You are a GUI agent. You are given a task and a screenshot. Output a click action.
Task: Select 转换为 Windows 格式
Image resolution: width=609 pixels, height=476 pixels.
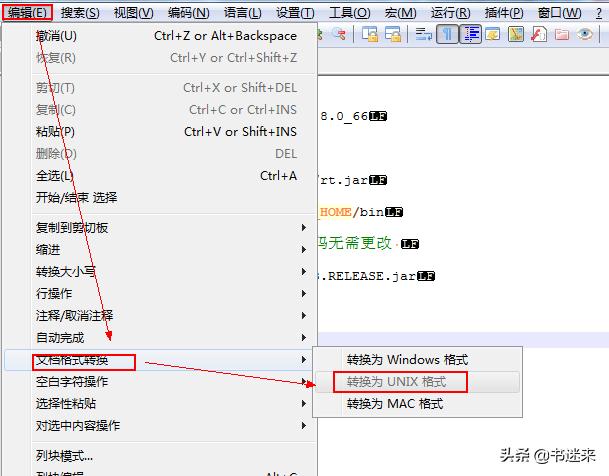point(417,360)
